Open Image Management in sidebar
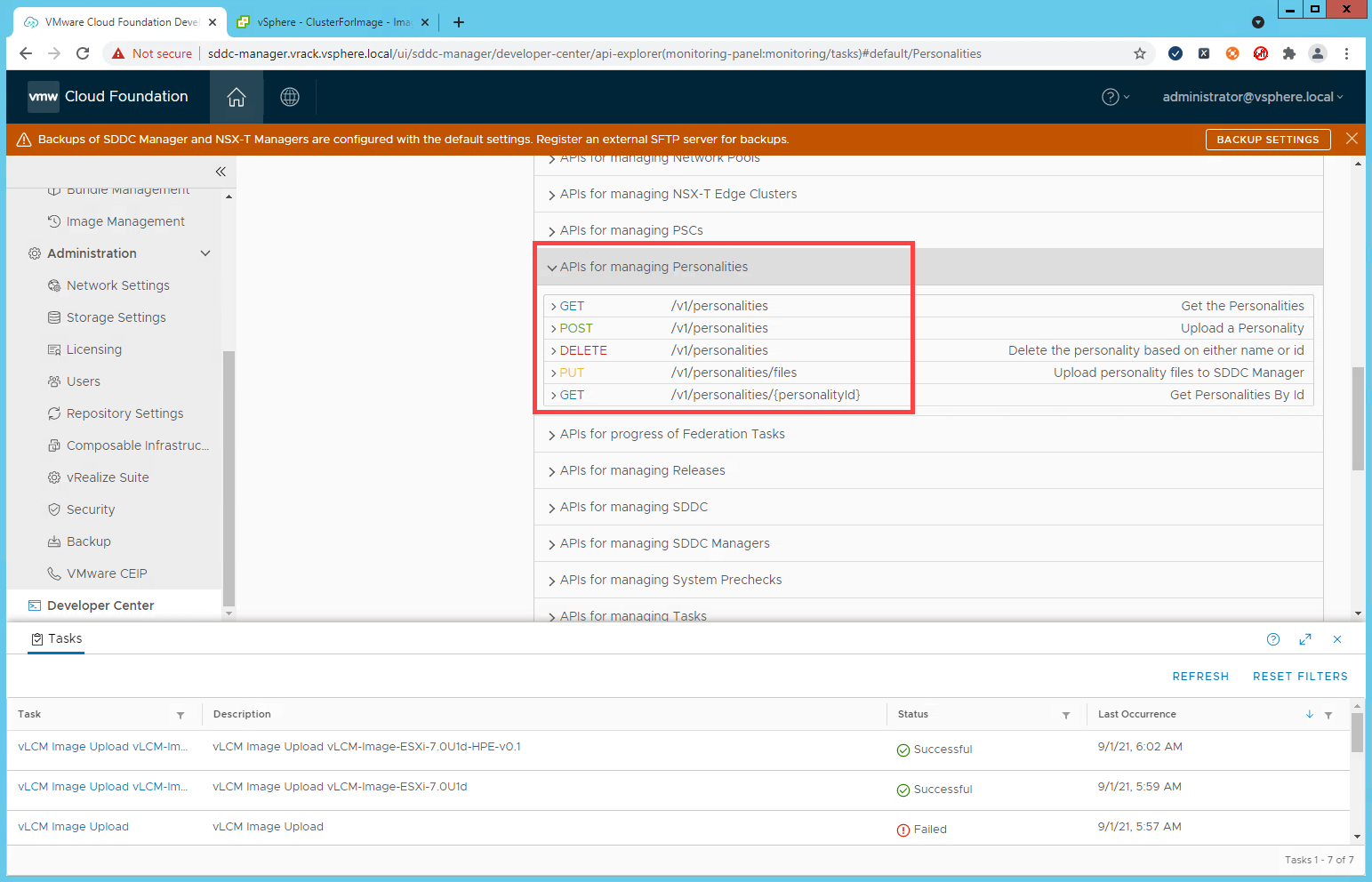Screen dimensions: 1372x882 [x=125, y=221]
